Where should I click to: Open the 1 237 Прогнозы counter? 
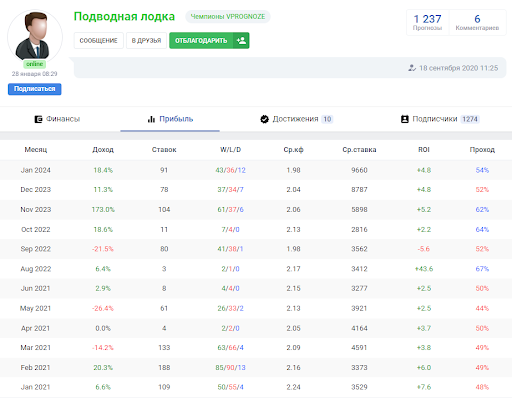point(427,22)
